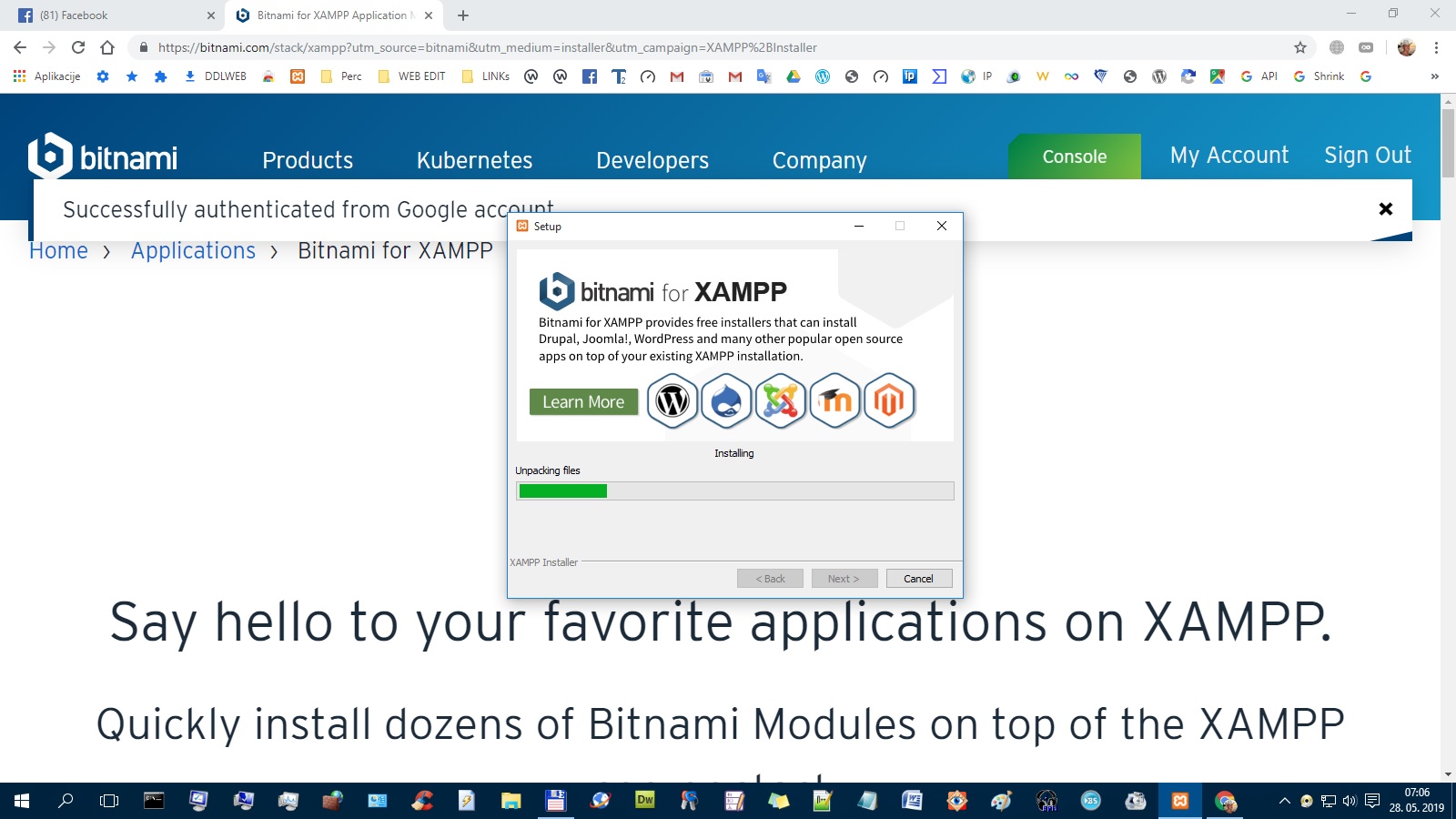Open a new browser tab
Image resolution: width=1456 pixels, height=819 pixels.
tap(463, 15)
